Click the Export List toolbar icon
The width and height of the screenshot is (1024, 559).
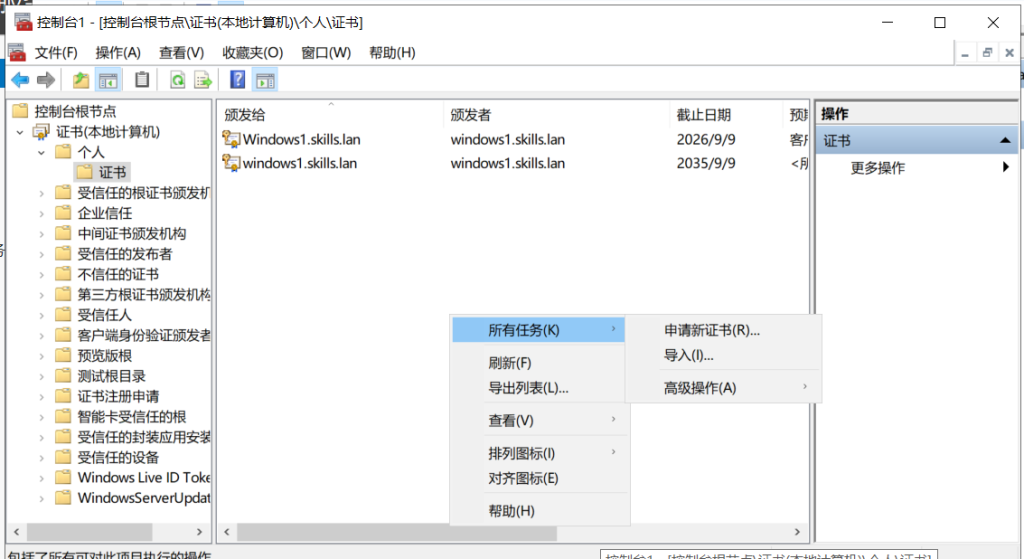tap(203, 81)
